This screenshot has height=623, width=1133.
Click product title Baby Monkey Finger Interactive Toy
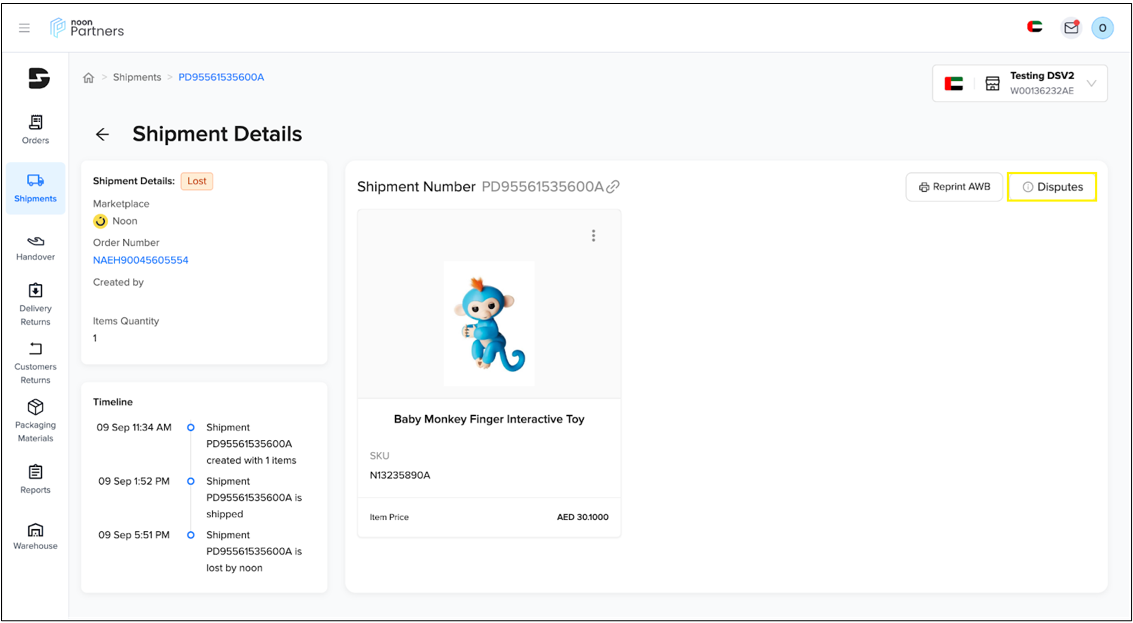489,419
